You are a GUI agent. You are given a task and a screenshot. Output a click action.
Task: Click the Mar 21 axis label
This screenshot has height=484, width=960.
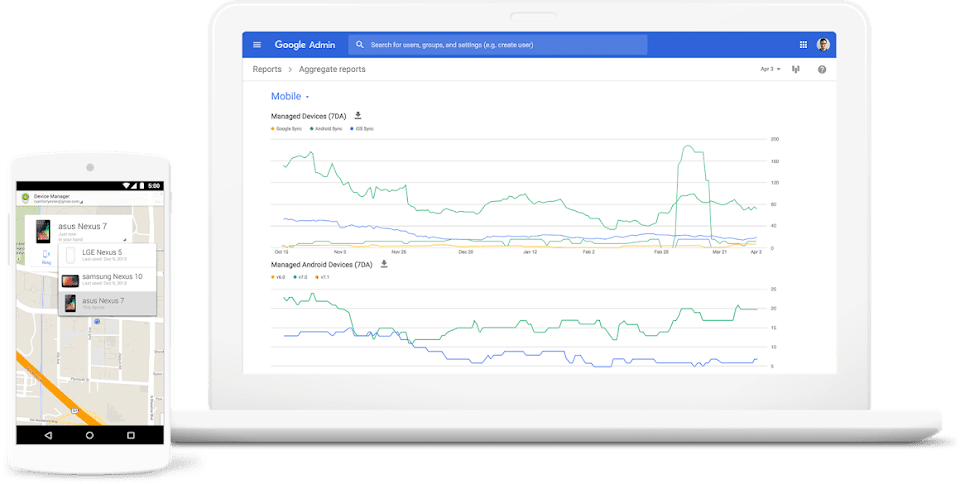pos(719,252)
